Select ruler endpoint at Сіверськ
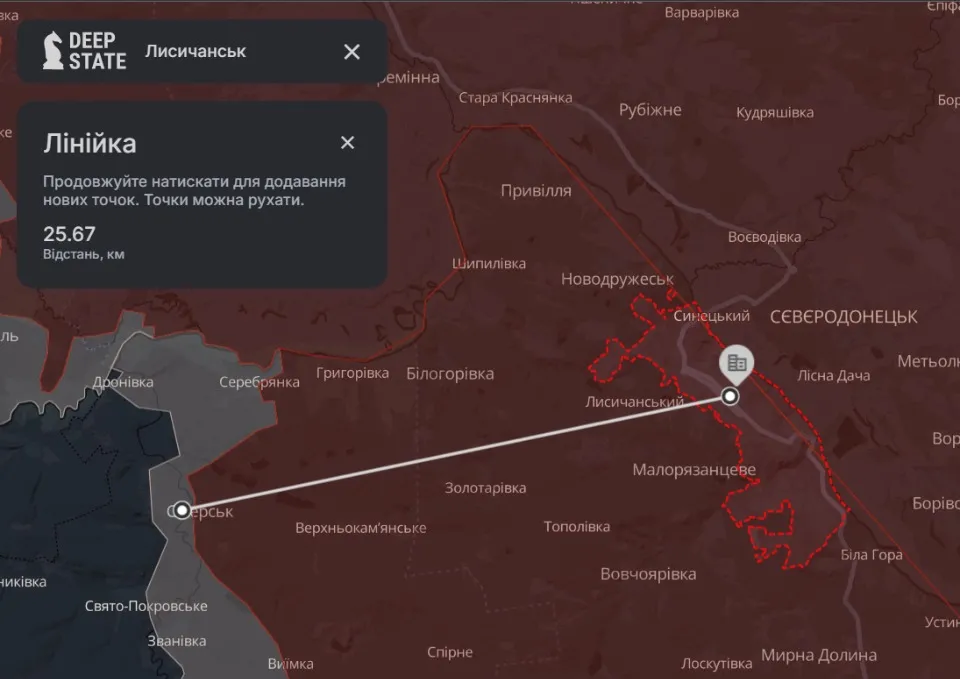The width and height of the screenshot is (960, 679). coord(182,510)
